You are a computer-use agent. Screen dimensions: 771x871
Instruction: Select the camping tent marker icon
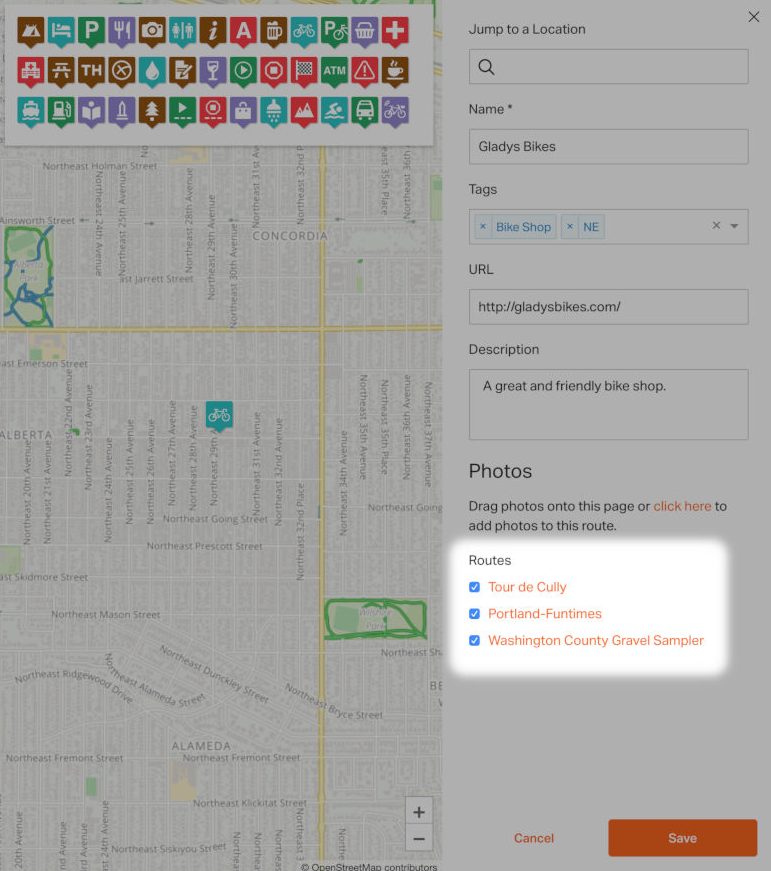[x=31, y=31]
